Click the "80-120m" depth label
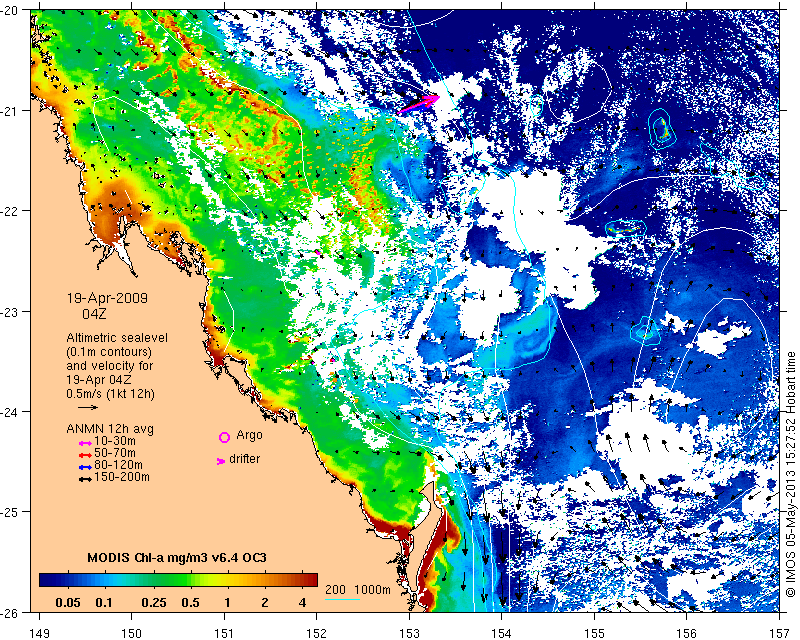Image resolution: width=800 pixels, height=640 pixels. (118, 465)
